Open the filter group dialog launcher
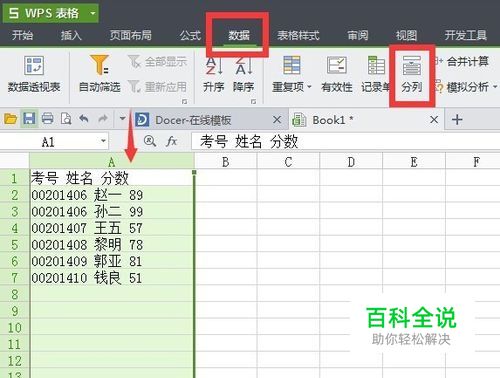 [x=184, y=101]
